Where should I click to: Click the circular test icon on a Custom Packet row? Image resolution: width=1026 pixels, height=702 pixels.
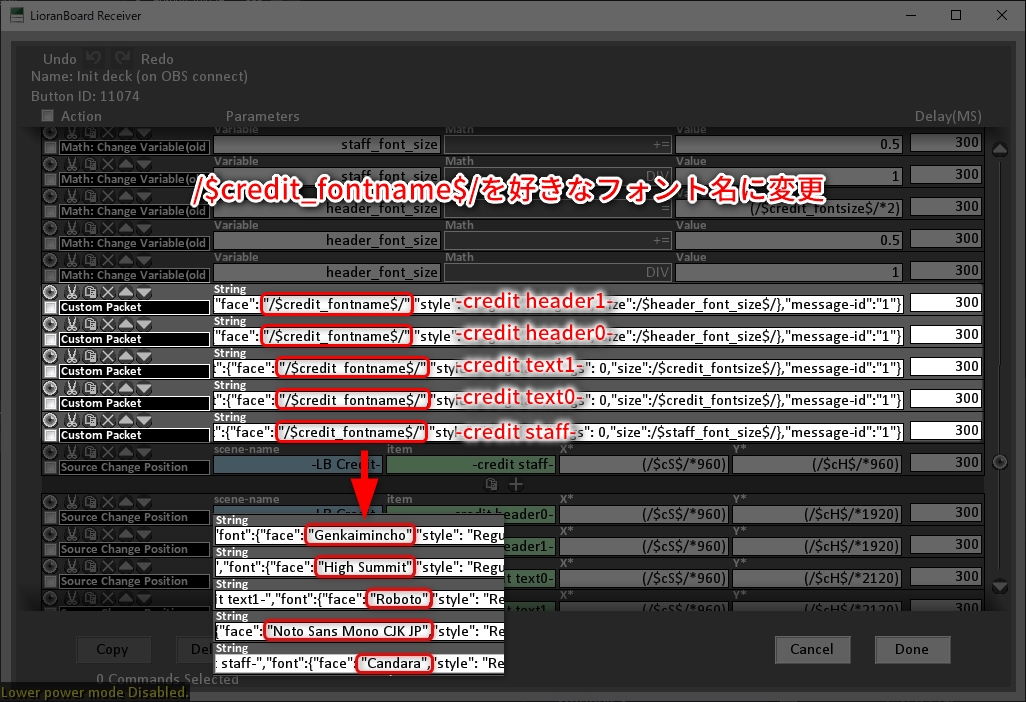coord(51,291)
